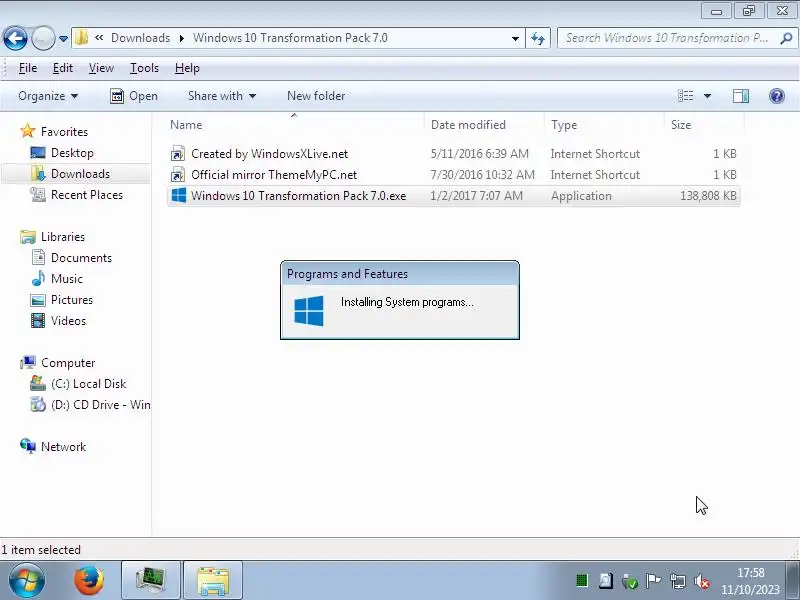Click the network tray icon
The height and width of the screenshot is (600, 800).
point(678,581)
